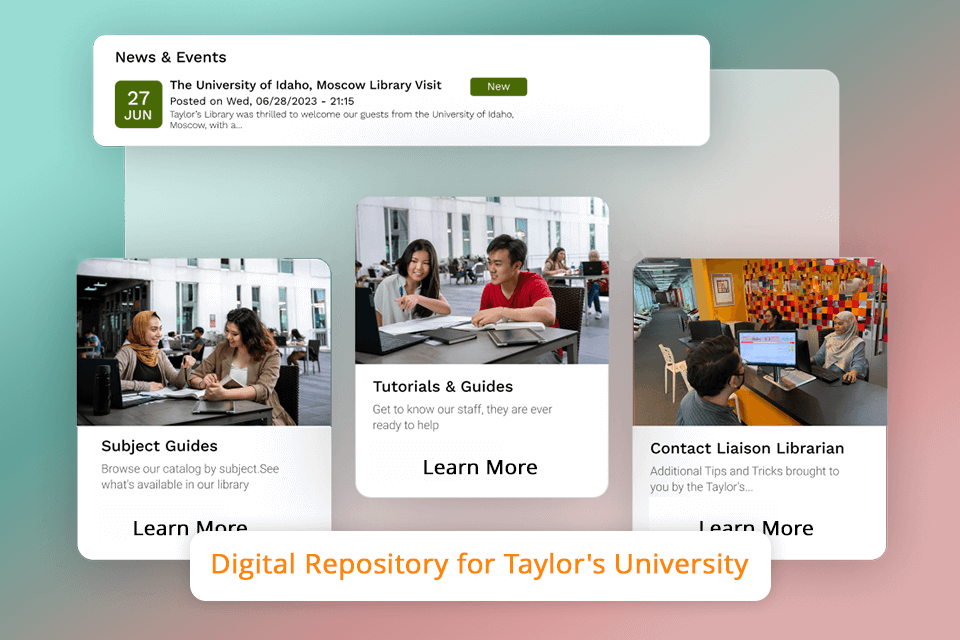Click the Digital Repository for Taylor's University banner

click(x=480, y=565)
